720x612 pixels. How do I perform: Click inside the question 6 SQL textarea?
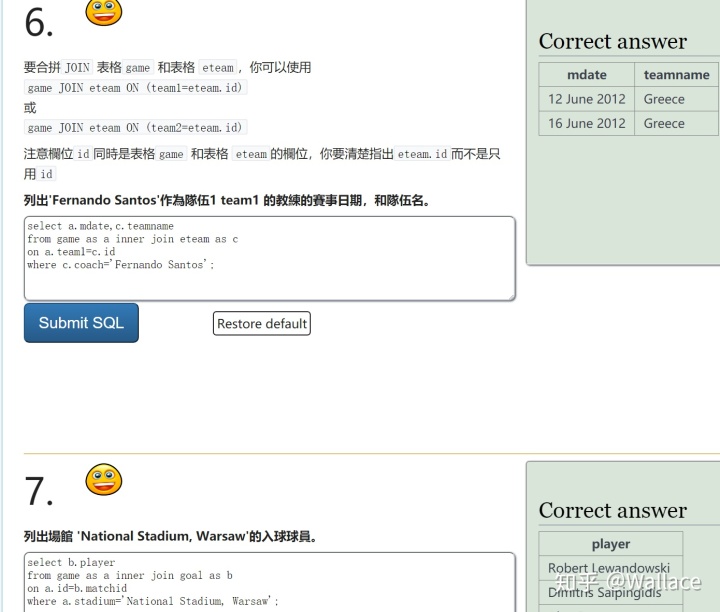click(270, 258)
